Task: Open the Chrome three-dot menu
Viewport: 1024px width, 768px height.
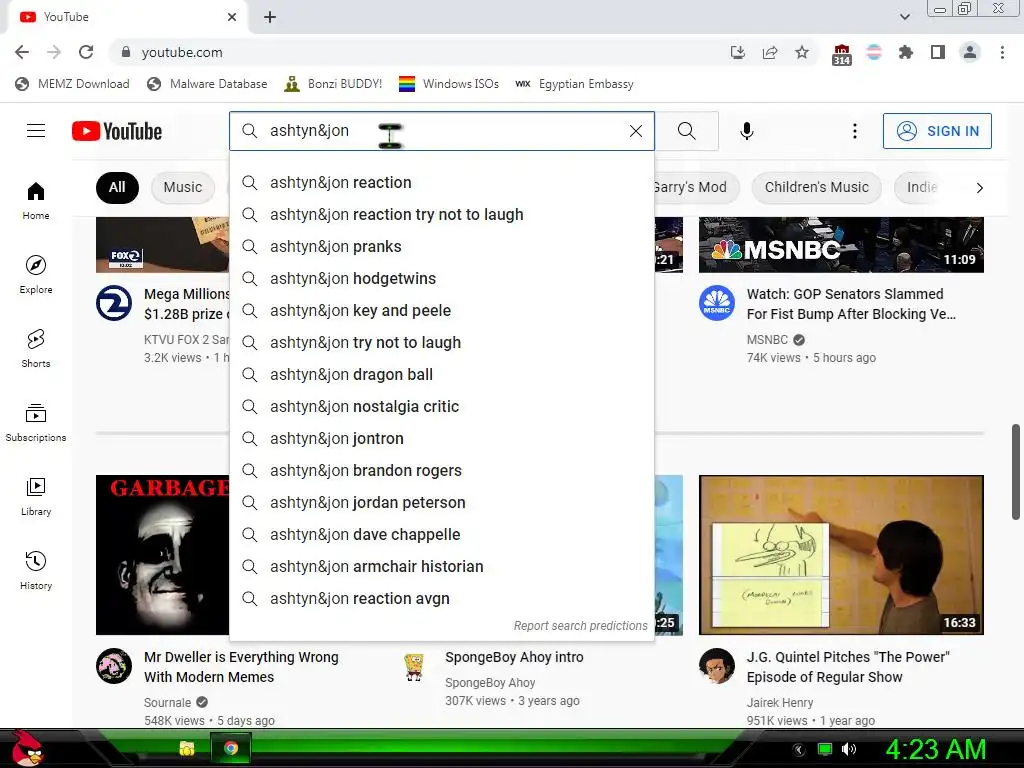Action: point(1002,52)
